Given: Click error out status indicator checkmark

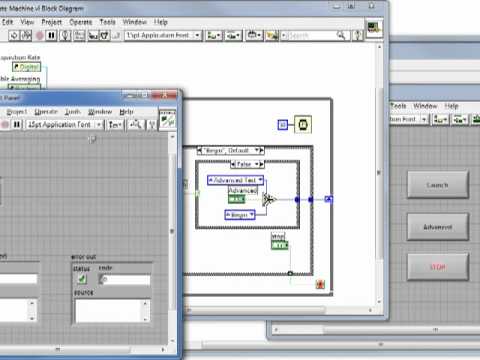Looking at the screenshot, I should (82, 279).
